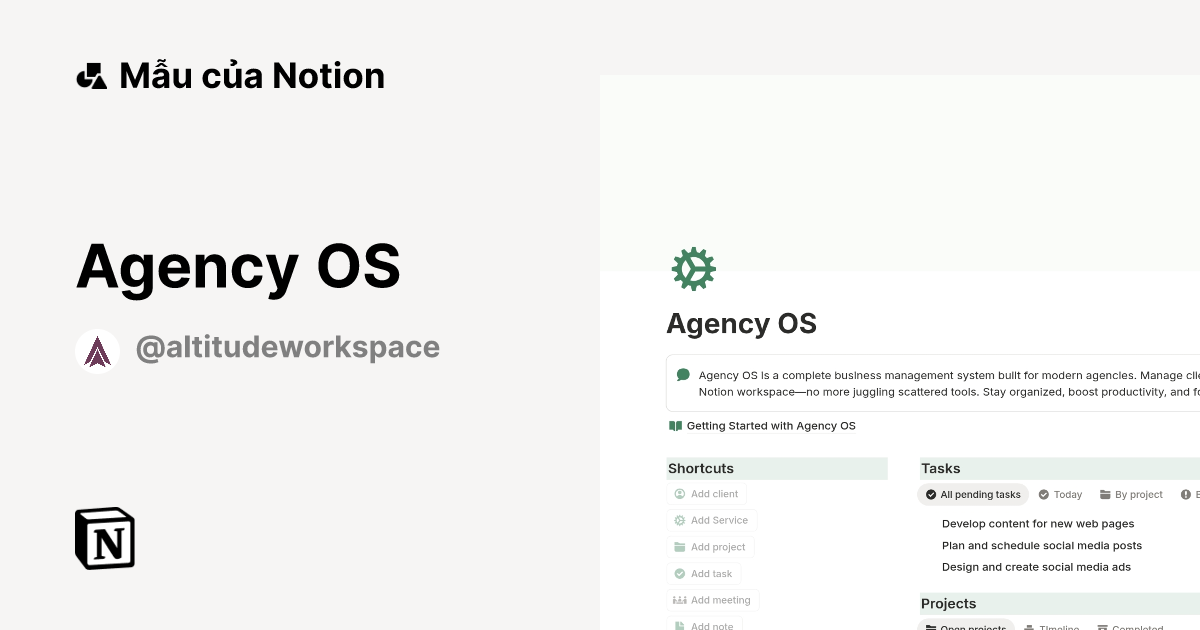Click the person icon on Add client

[679, 493]
